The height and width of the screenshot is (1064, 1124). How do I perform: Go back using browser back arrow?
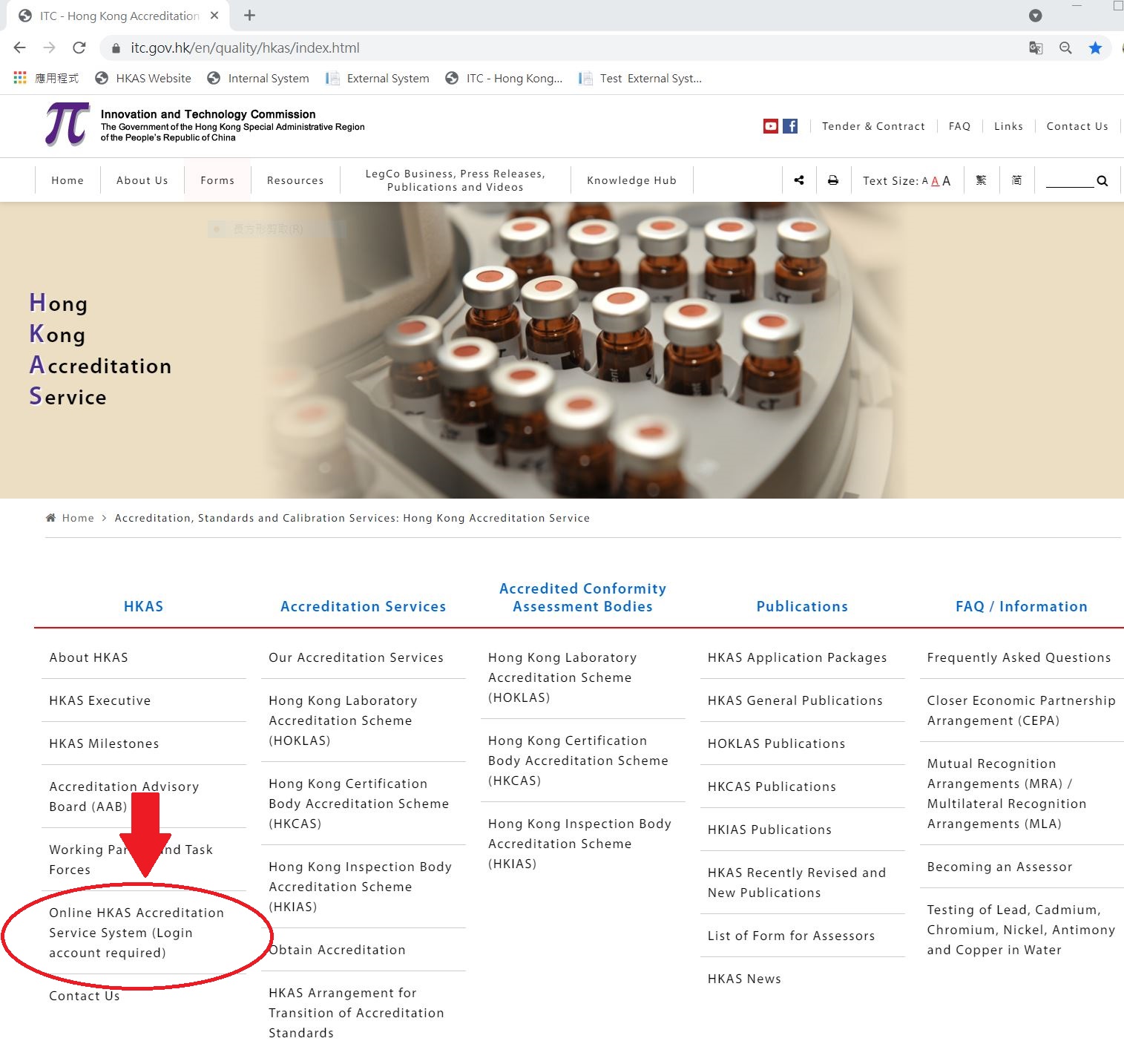tap(20, 47)
